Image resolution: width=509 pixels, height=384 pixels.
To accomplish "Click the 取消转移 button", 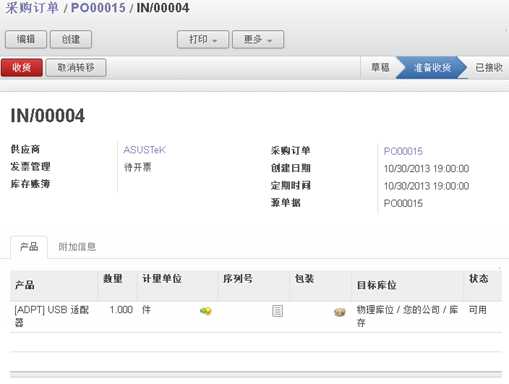I will 76,68.
